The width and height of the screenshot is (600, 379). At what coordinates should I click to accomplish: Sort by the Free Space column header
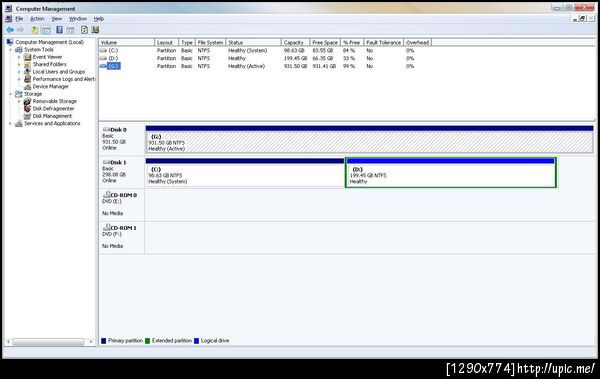325,42
